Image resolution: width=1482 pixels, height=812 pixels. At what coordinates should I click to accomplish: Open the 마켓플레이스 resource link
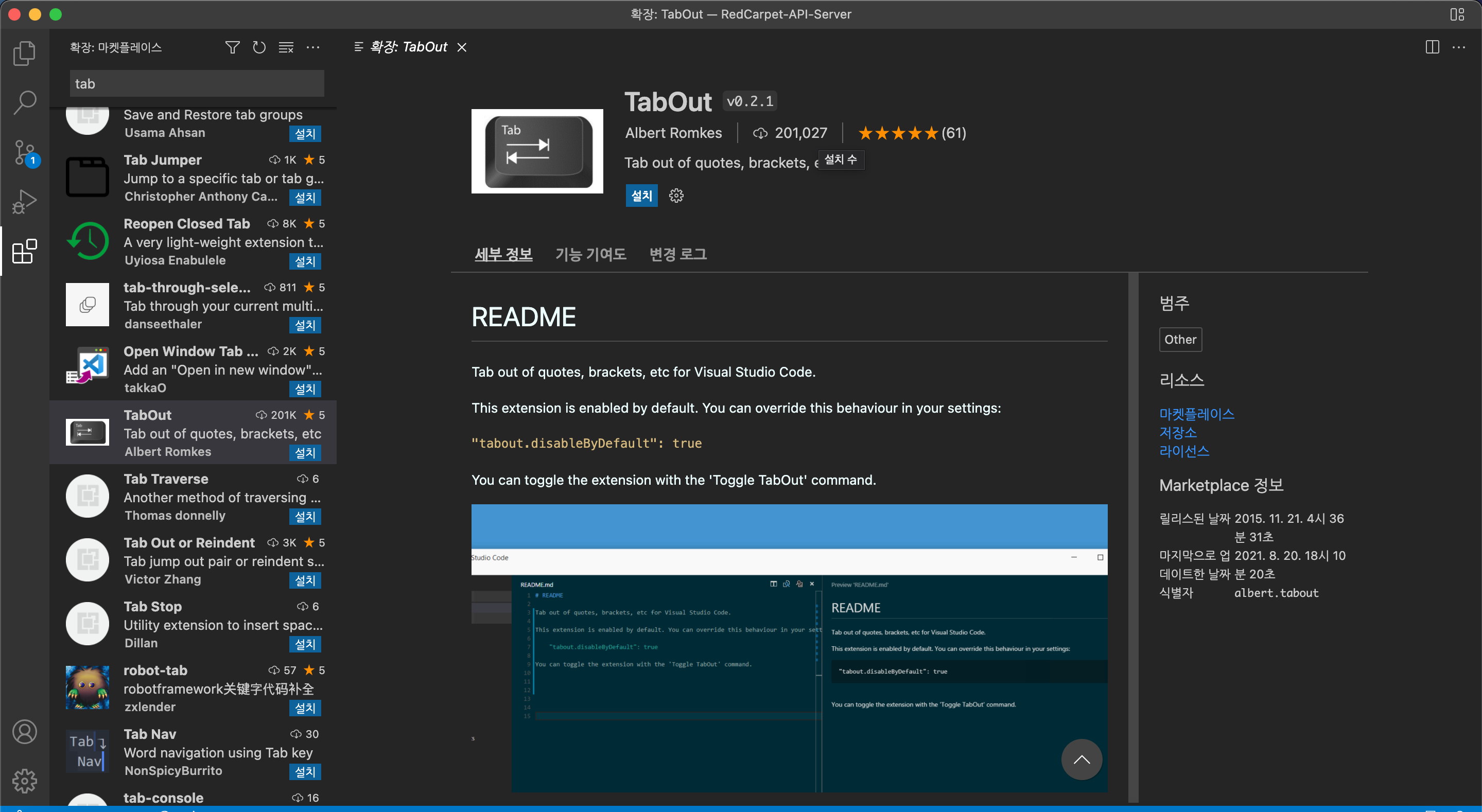(x=1196, y=414)
